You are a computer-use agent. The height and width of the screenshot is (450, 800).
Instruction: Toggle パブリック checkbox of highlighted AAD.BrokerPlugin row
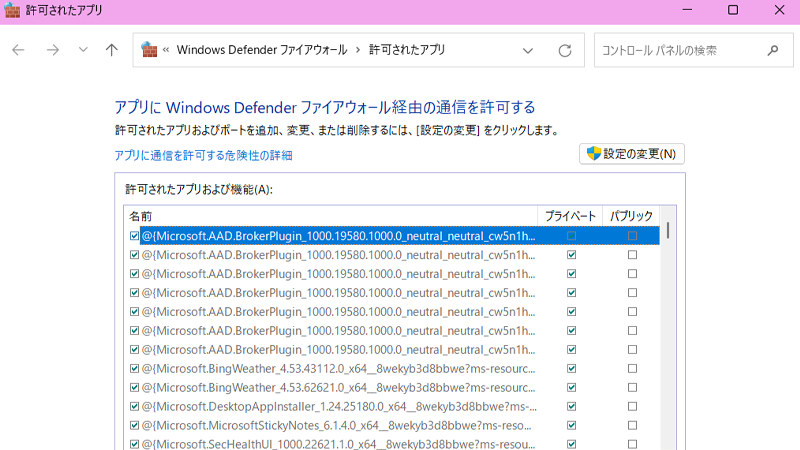[632, 236]
